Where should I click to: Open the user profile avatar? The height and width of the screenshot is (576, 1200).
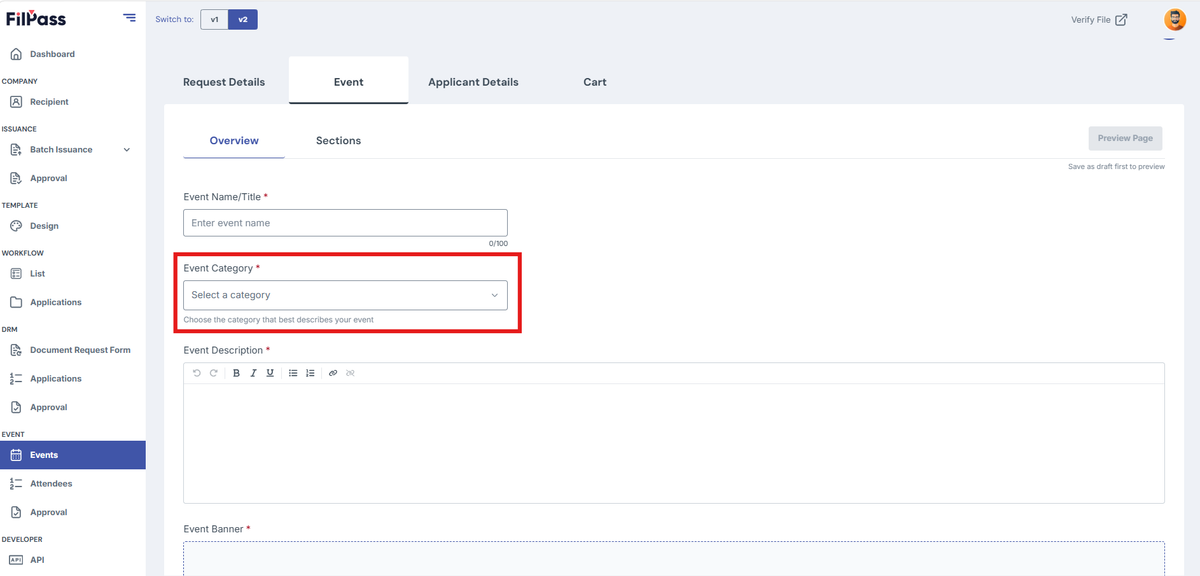click(1175, 19)
